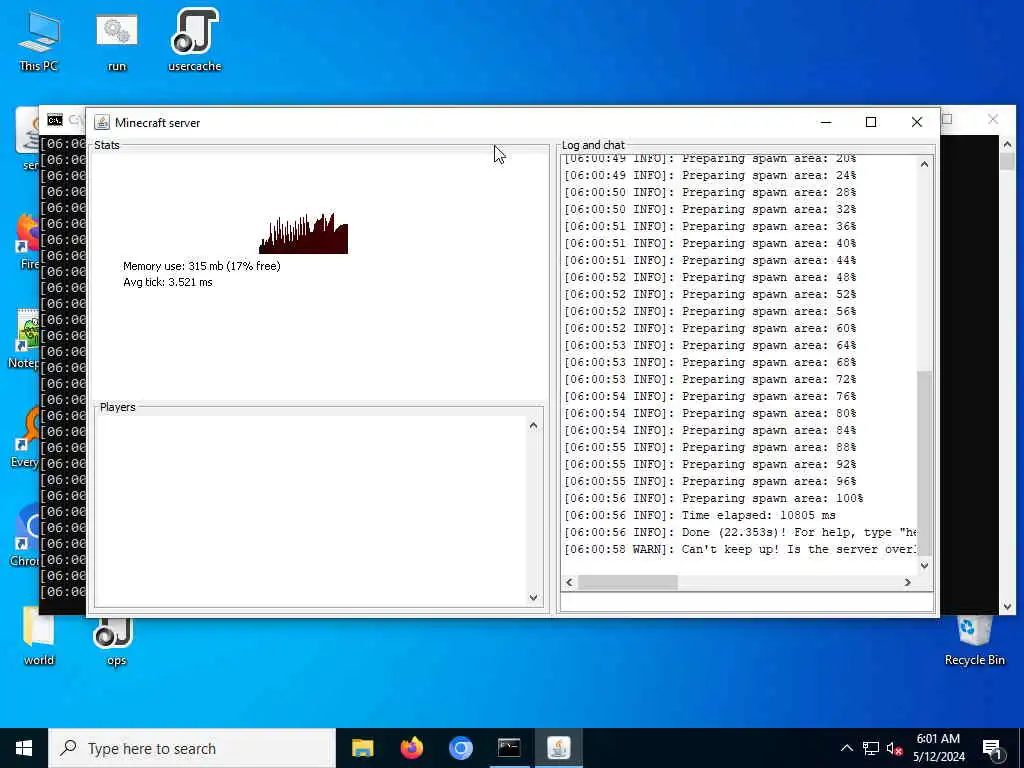Open the notification center icon

pyautogui.click(x=992, y=749)
